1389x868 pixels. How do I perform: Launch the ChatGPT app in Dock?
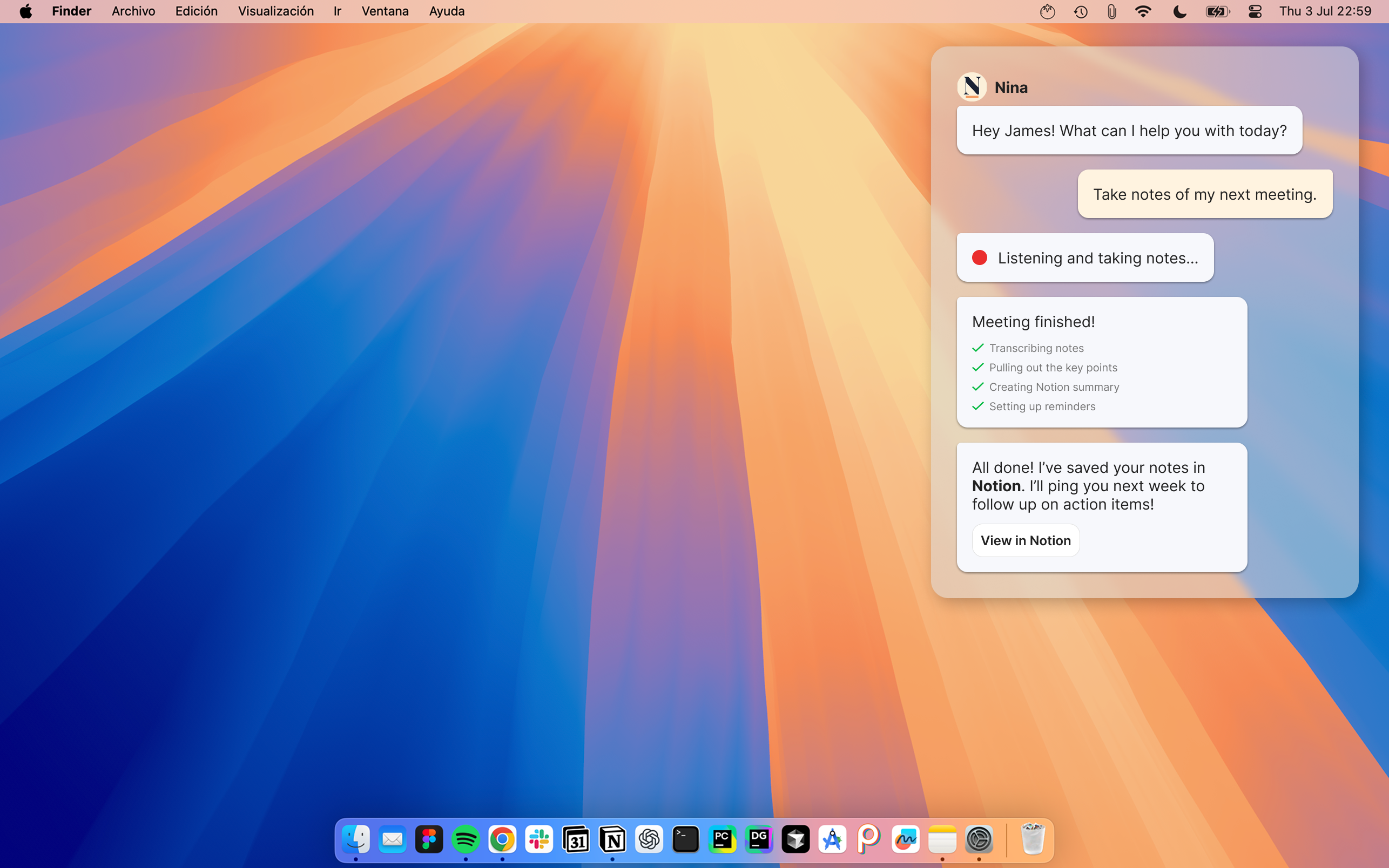point(649,840)
